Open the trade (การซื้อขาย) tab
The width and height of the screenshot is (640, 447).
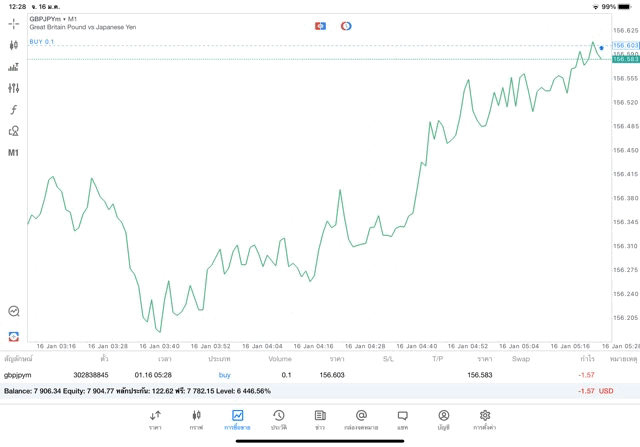237,420
